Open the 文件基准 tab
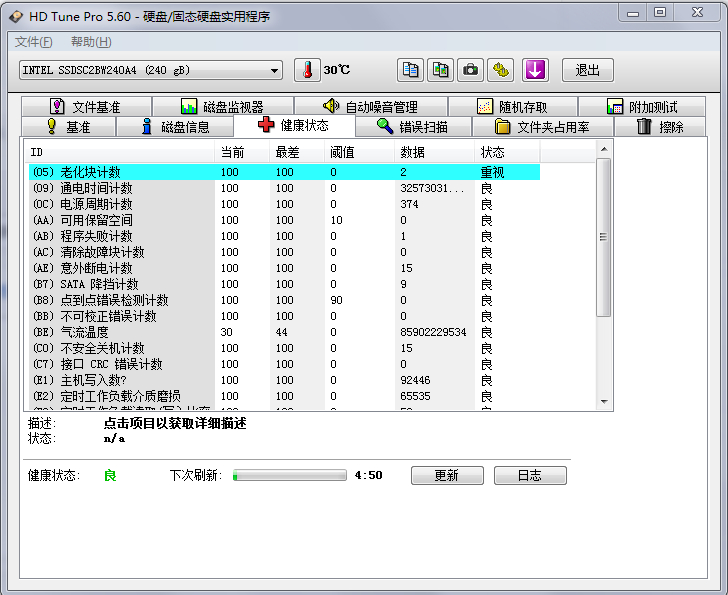This screenshot has width=728, height=595. 86,107
